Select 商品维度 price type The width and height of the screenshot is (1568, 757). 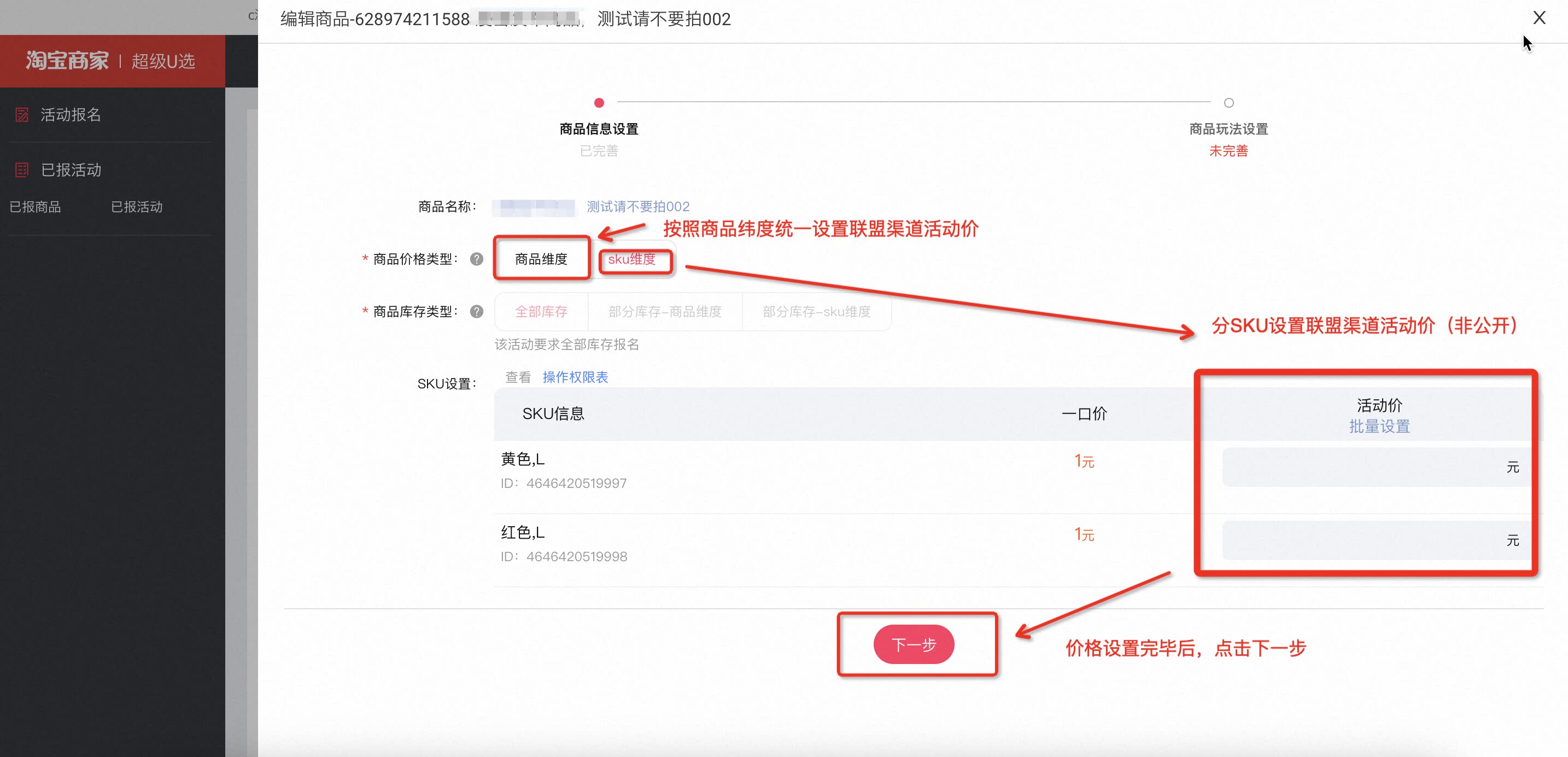(x=541, y=259)
